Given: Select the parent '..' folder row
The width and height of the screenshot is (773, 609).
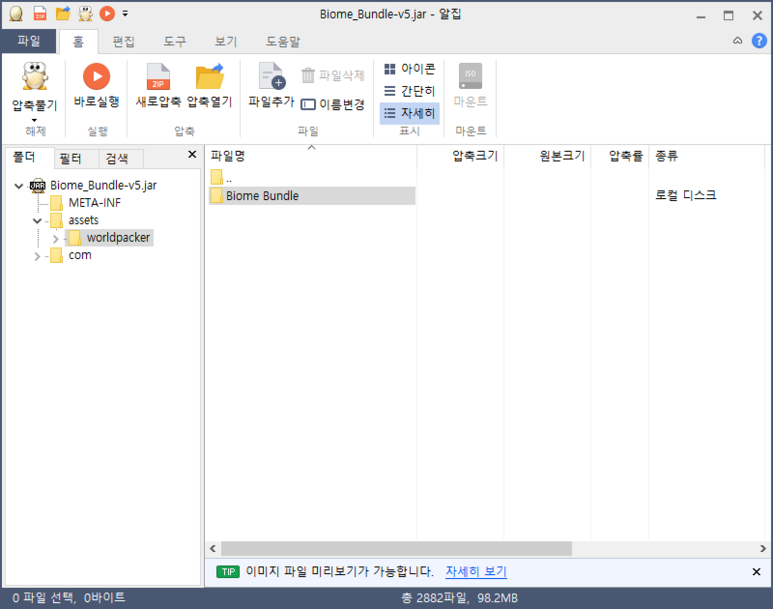Looking at the screenshot, I should tap(312, 178).
